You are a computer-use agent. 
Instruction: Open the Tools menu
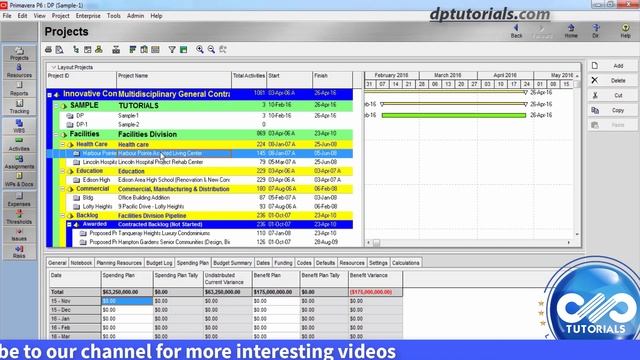click(113, 16)
